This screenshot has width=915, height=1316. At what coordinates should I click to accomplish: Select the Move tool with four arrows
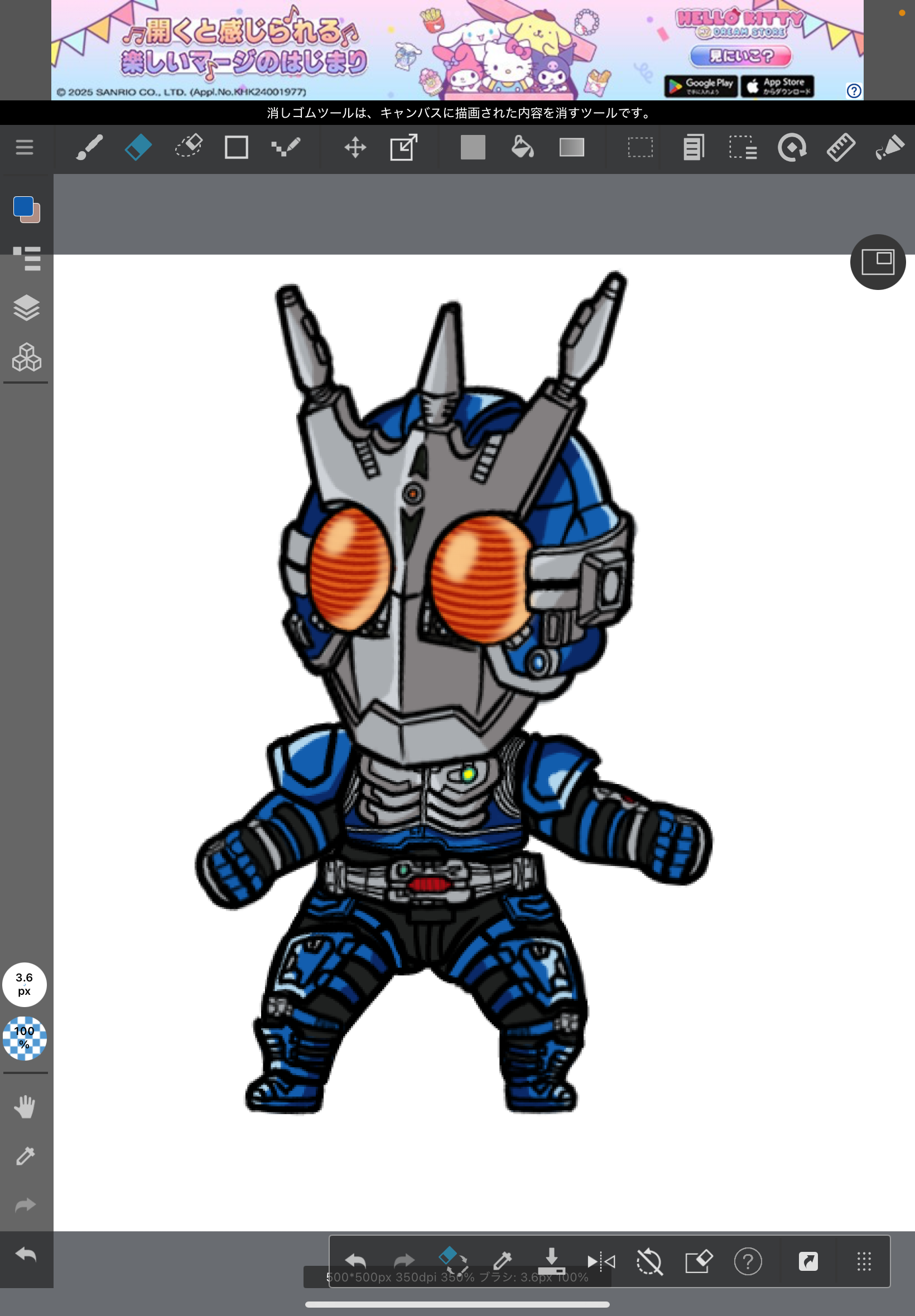tap(355, 148)
